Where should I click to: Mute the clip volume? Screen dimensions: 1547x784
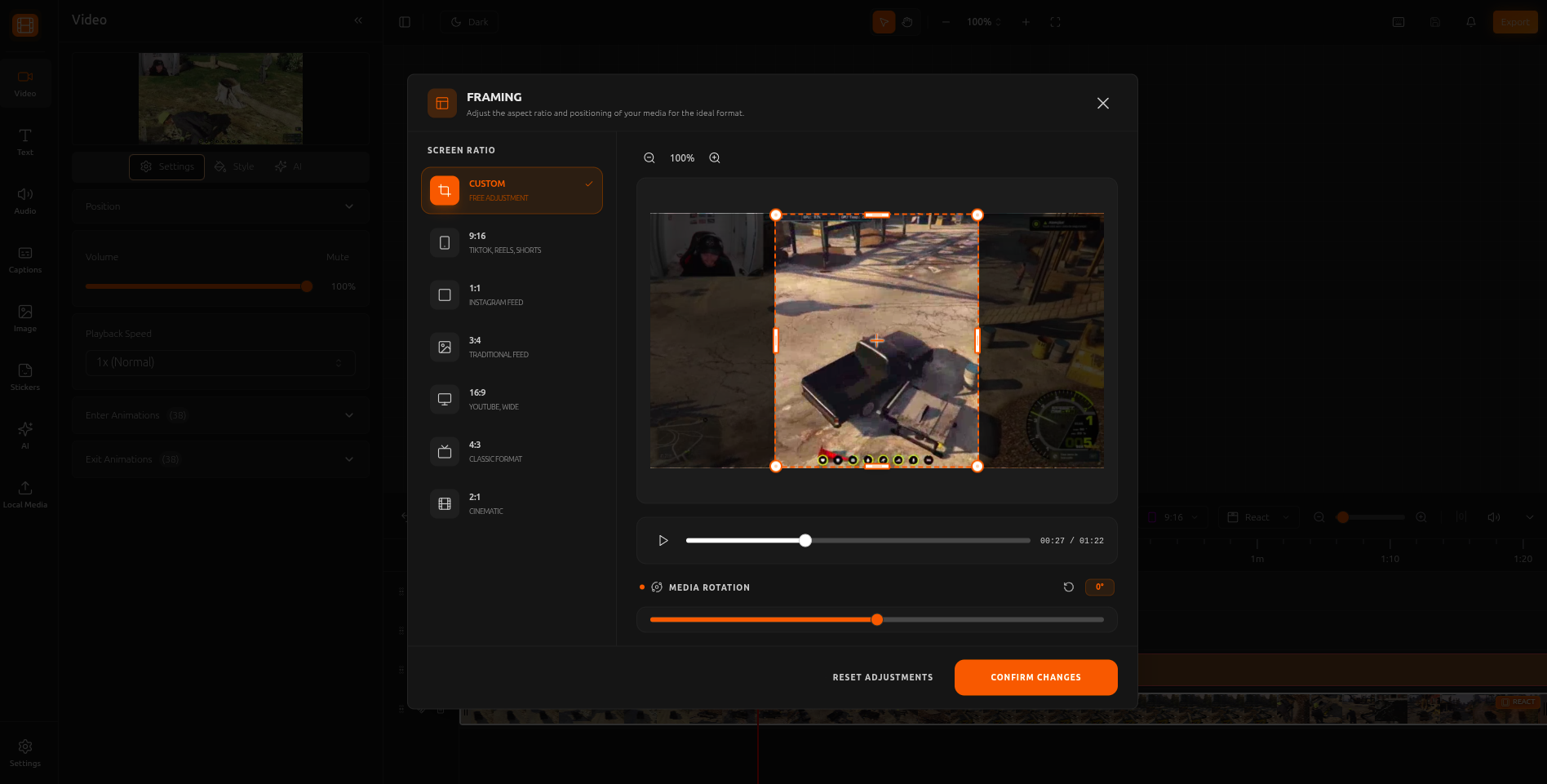337,256
